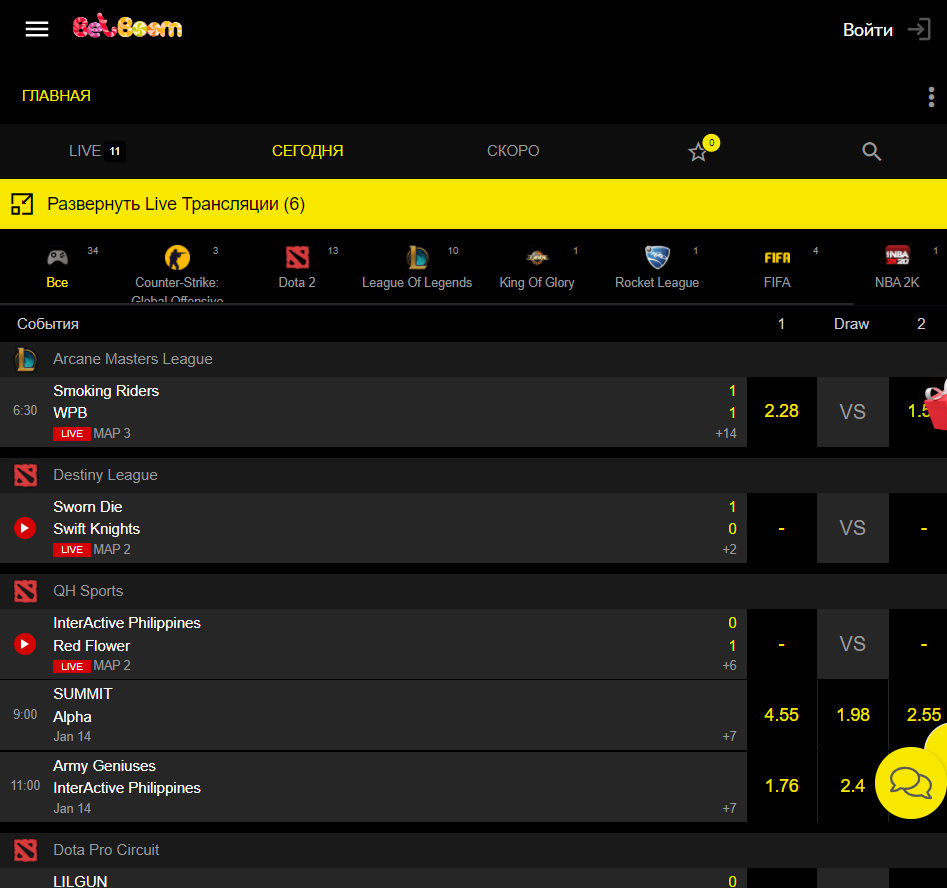Filter by League Of Legends
947x888 pixels.
pos(417,268)
